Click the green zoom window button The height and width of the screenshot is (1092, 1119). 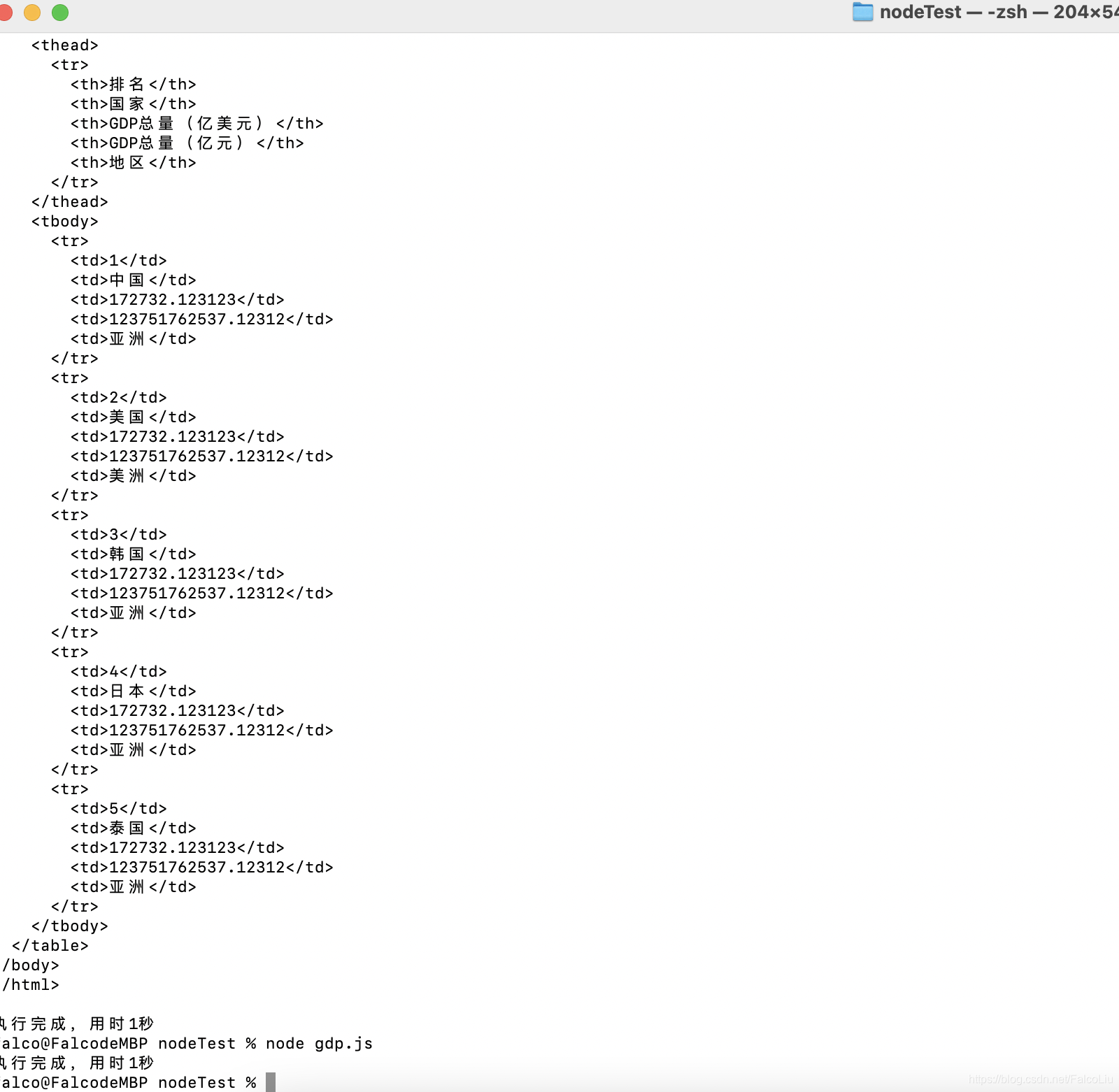pyautogui.click(x=60, y=13)
